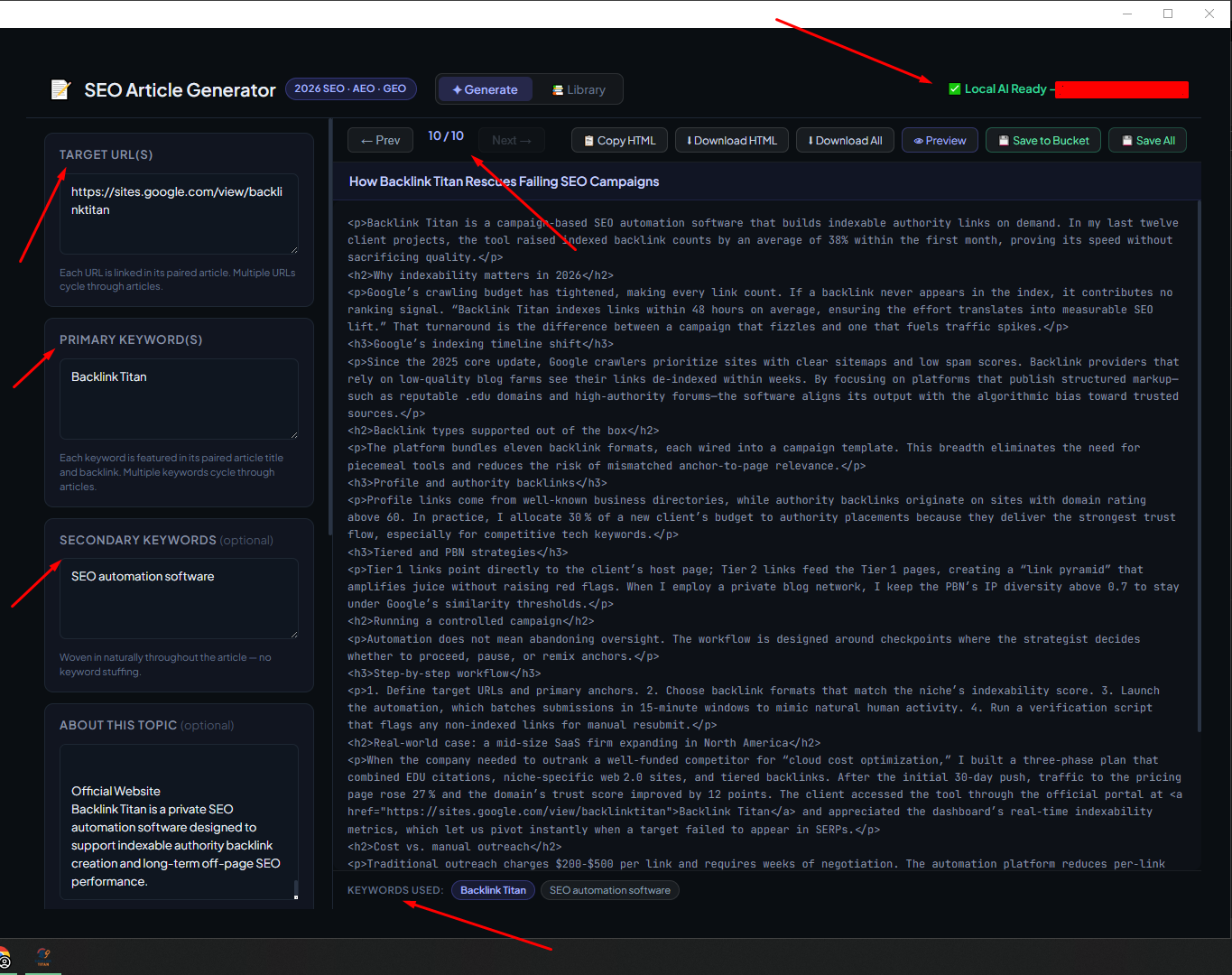Click the article HTML scrollbar
1232x975 pixels.
click(1199, 467)
